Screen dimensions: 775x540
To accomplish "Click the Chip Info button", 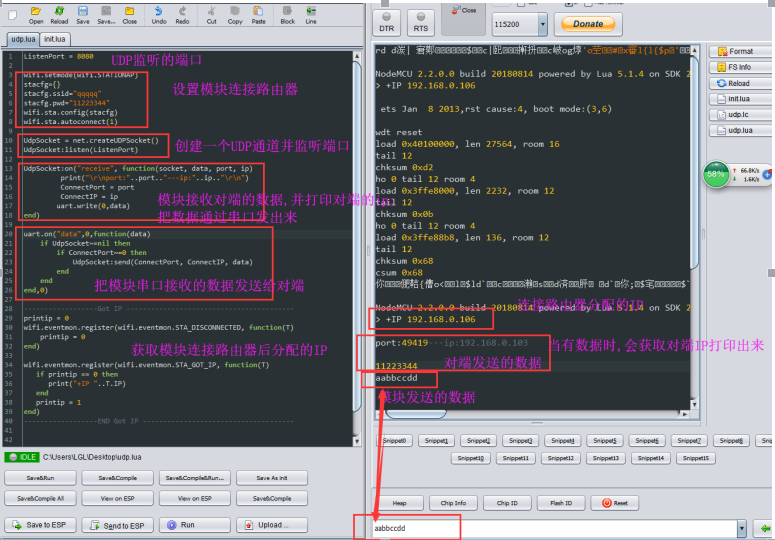I will [453, 503].
